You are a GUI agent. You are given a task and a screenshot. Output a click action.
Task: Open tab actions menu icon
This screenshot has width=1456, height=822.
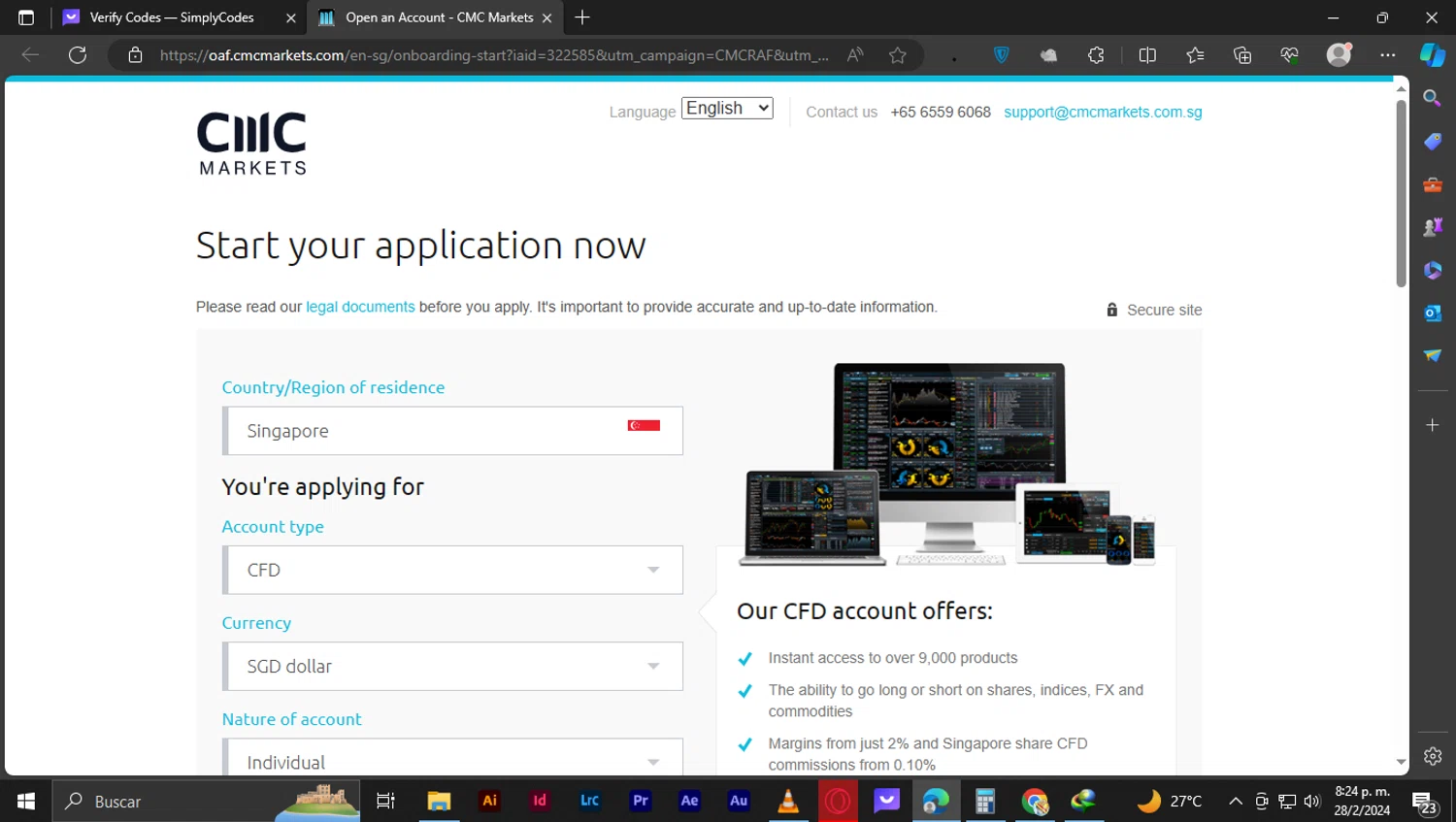click(26, 17)
